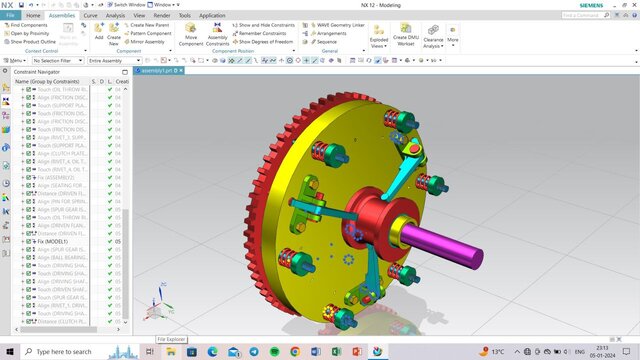Screen dimensions: 640x360
Task: Open the More dropdown in ribbon
Action: point(453,36)
